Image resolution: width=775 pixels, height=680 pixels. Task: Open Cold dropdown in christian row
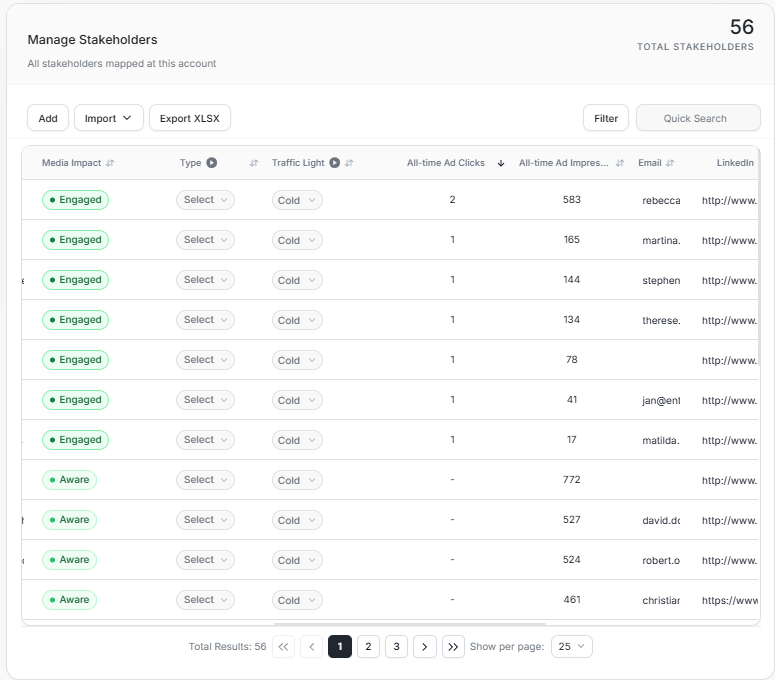click(297, 600)
